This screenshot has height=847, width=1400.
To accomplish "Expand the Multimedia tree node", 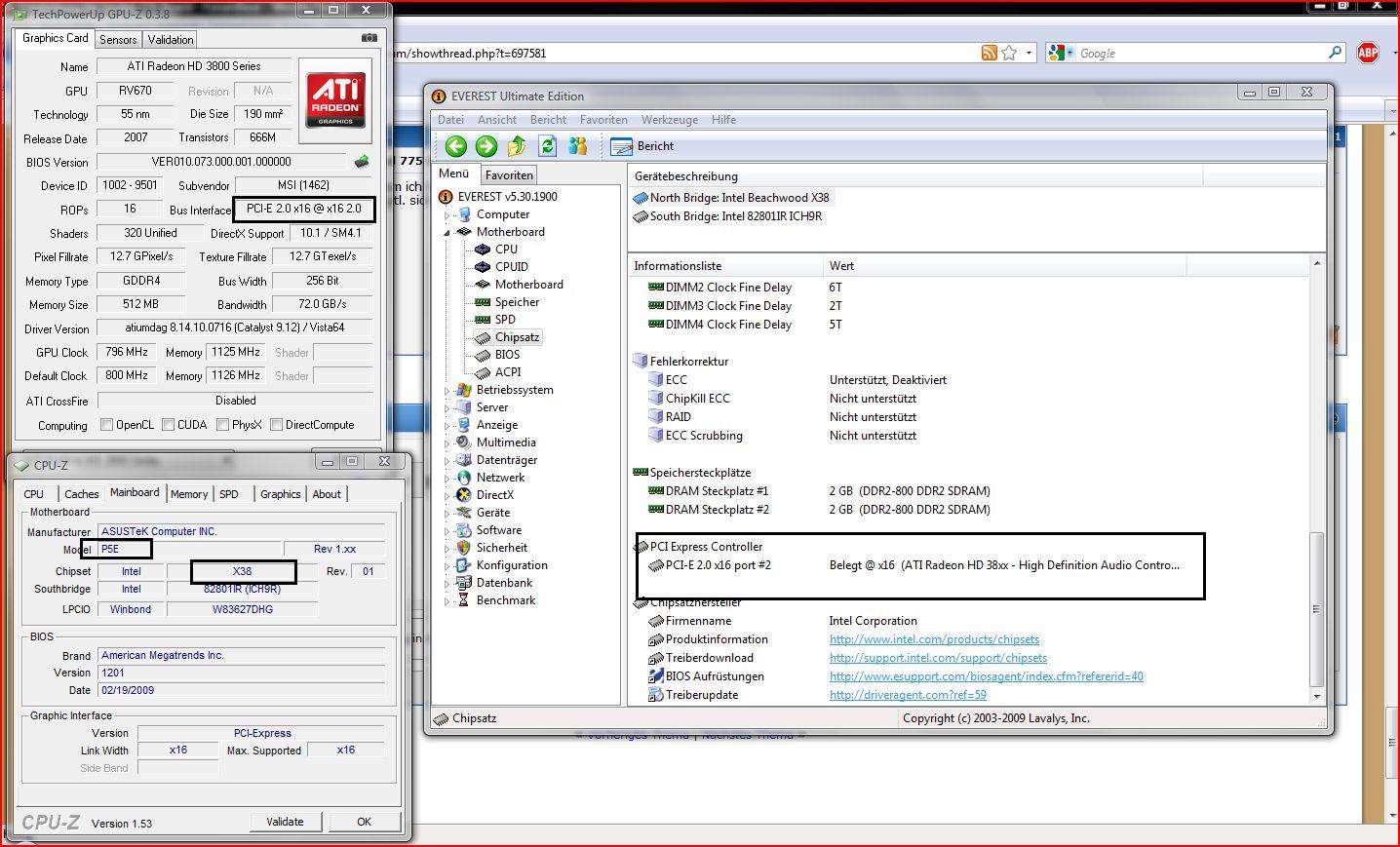I will 447,443.
